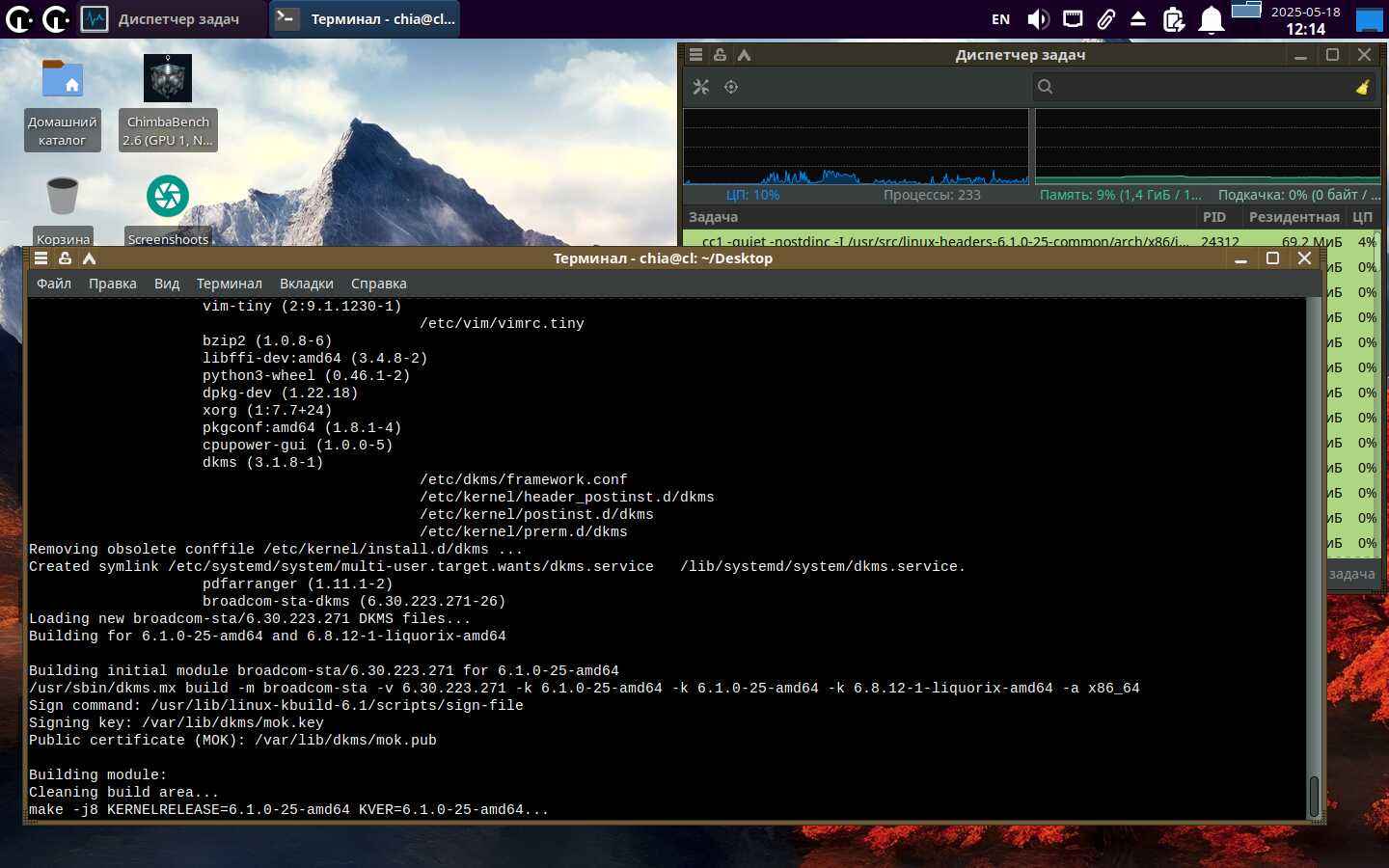Click the terminal line "Cleaning build area..."
This screenshot has width=1389, height=868.
coord(123,793)
